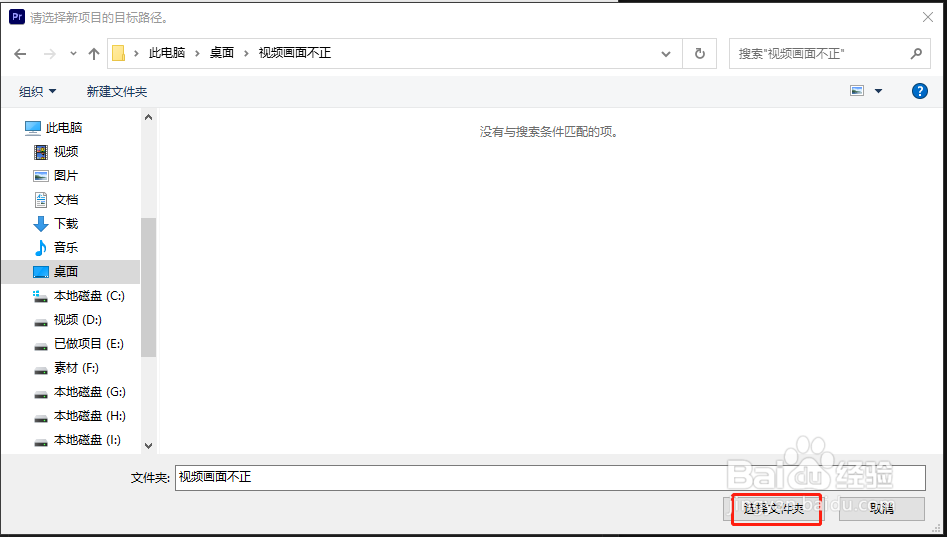Click the 文件夹 name input field
Image resolution: width=947 pixels, height=537 pixels.
tap(550, 477)
